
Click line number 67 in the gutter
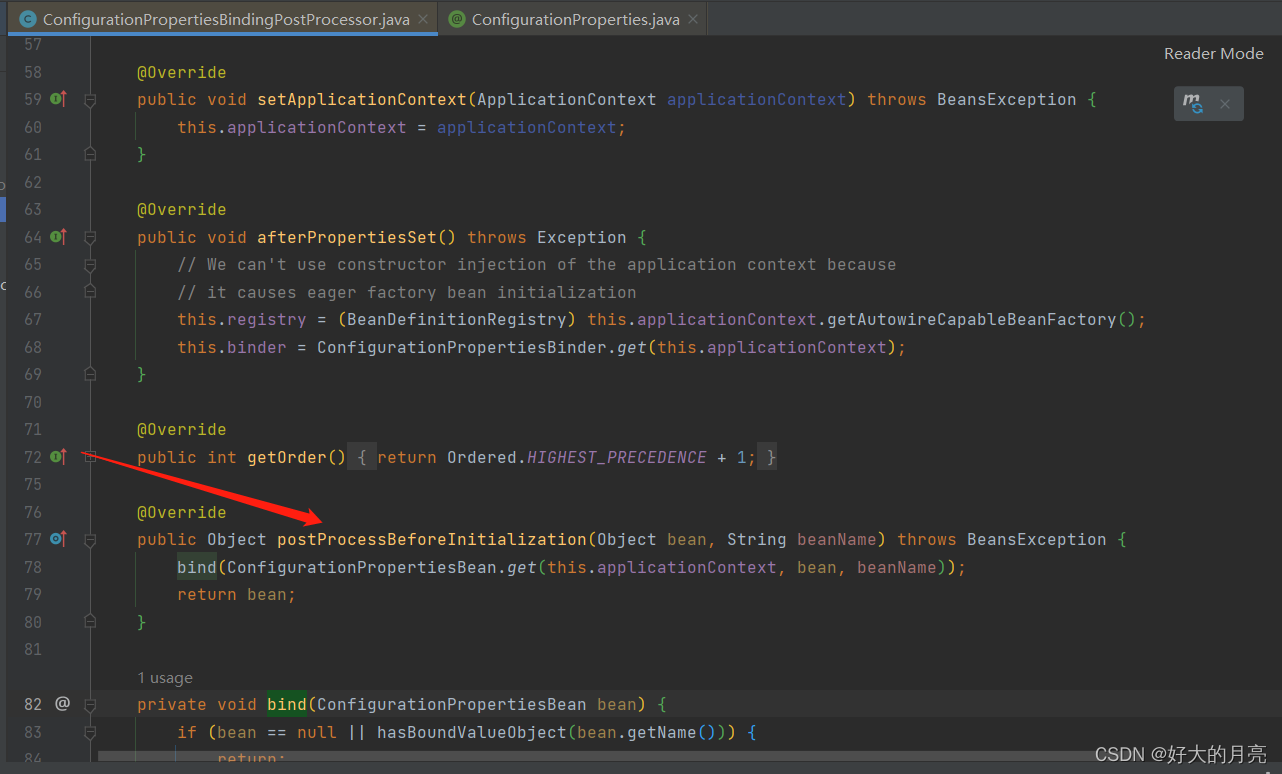(x=33, y=319)
